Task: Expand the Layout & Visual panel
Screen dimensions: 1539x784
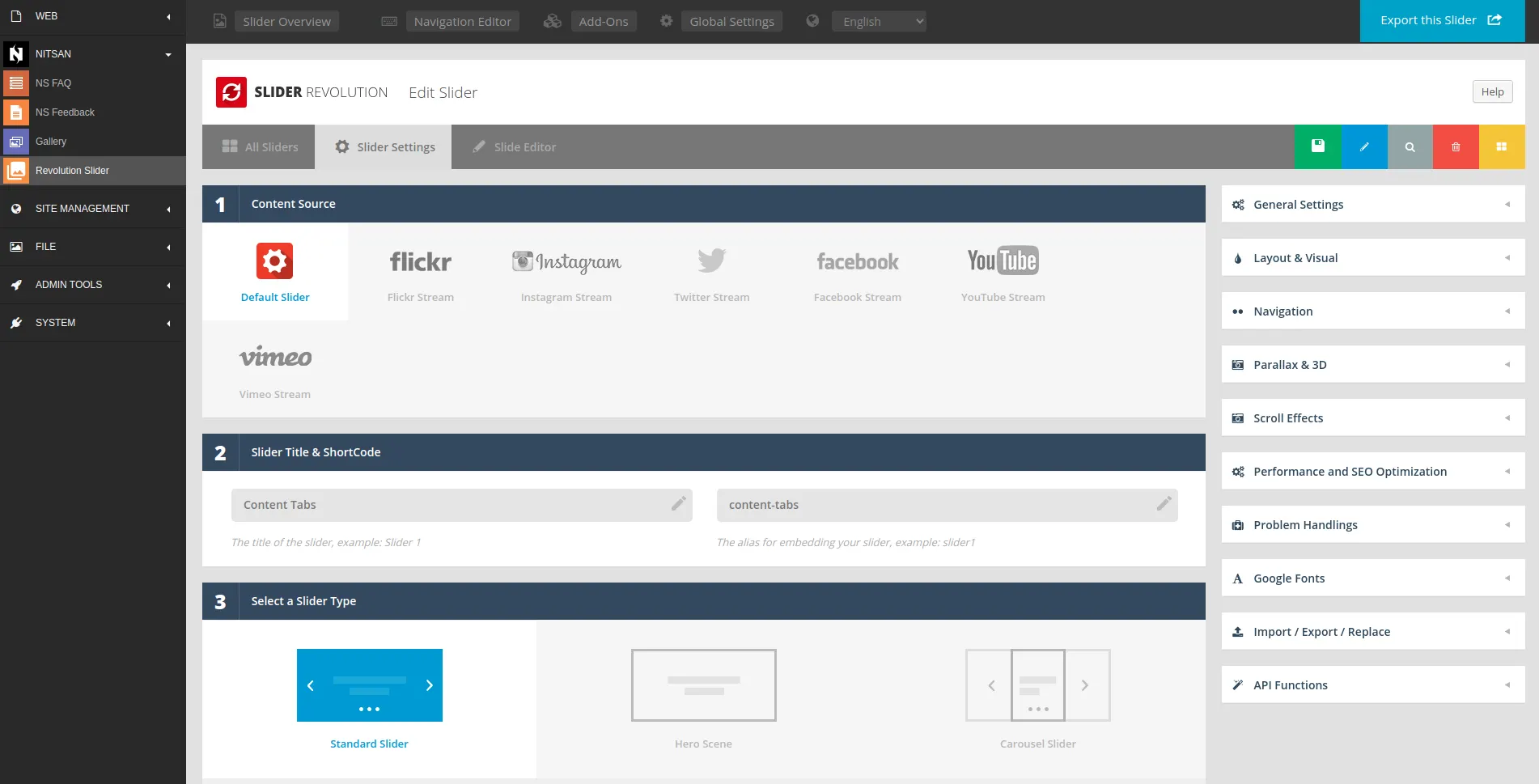Action: pyautogui.click(x=1373, y=258)
